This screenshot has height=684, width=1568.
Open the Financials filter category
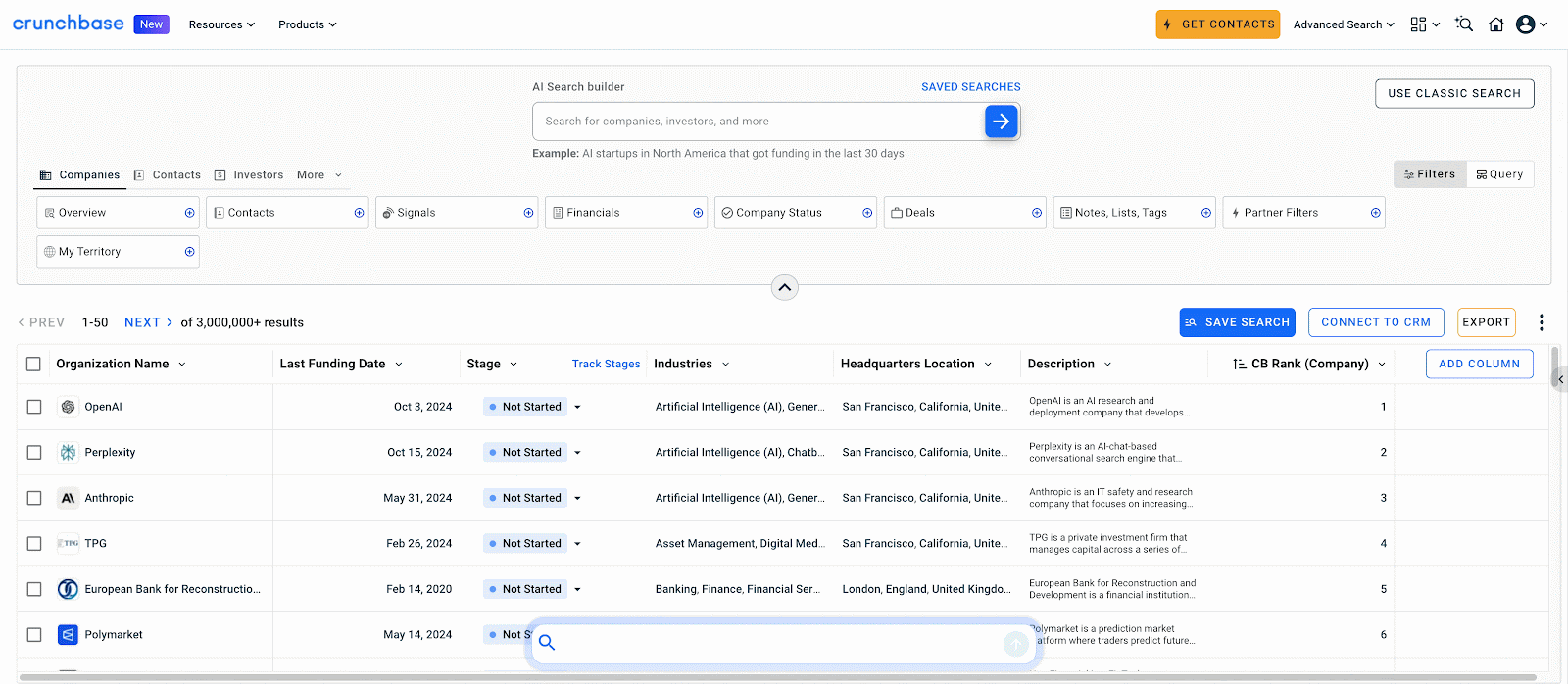(x=626, y=213)
